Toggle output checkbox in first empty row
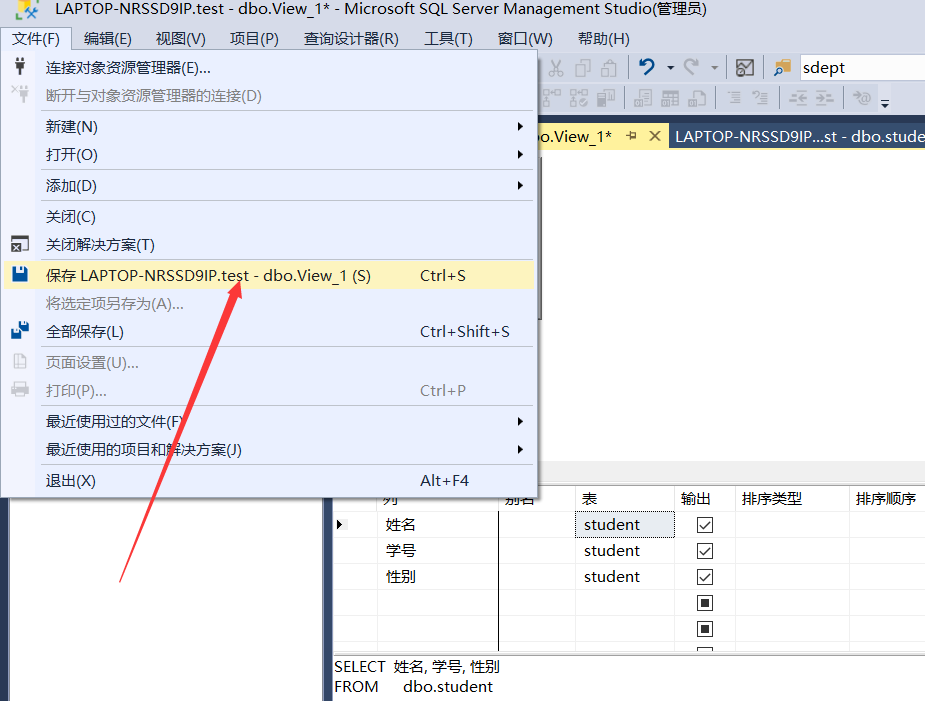 (x=705, y=602)
